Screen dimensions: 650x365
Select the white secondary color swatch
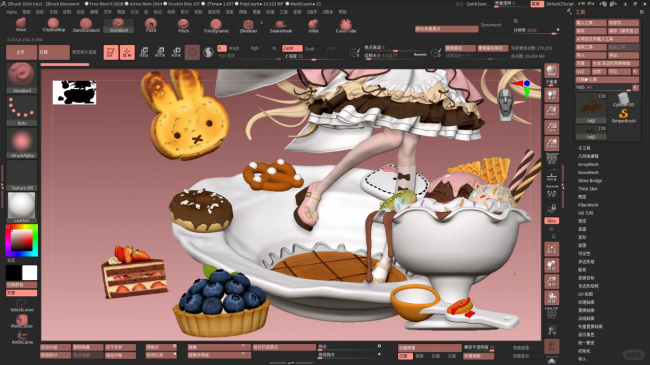point(29,273)
